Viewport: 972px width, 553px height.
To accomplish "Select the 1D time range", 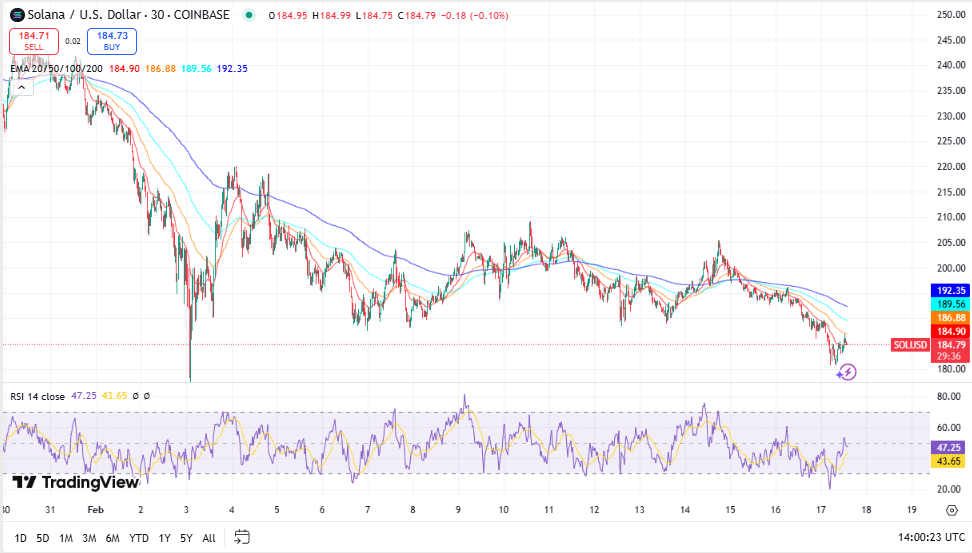I will [x=20, y=538].
